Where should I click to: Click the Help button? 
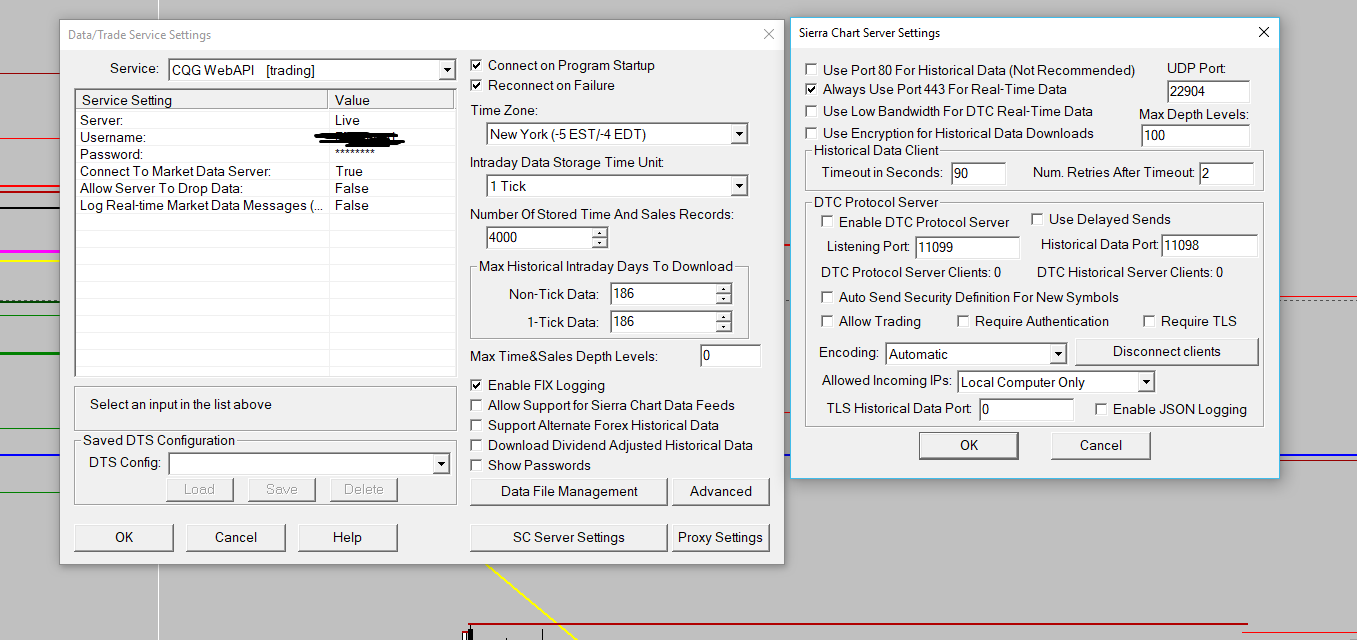point(347,537)
